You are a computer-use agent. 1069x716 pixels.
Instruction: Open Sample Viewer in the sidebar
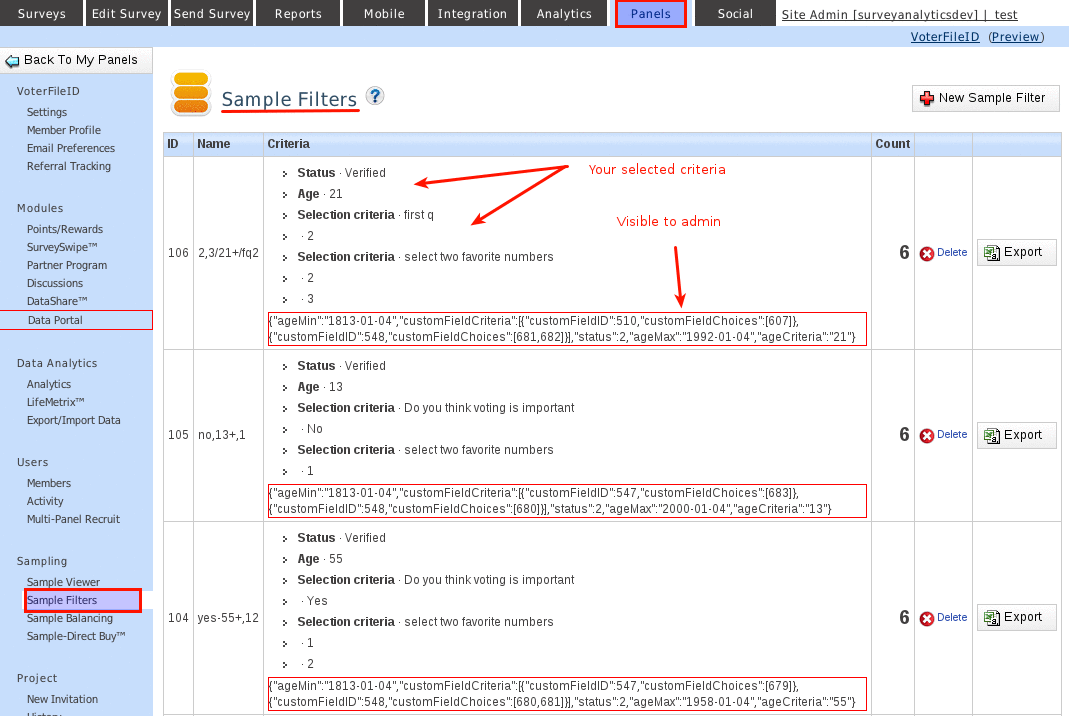pos(63,582)
